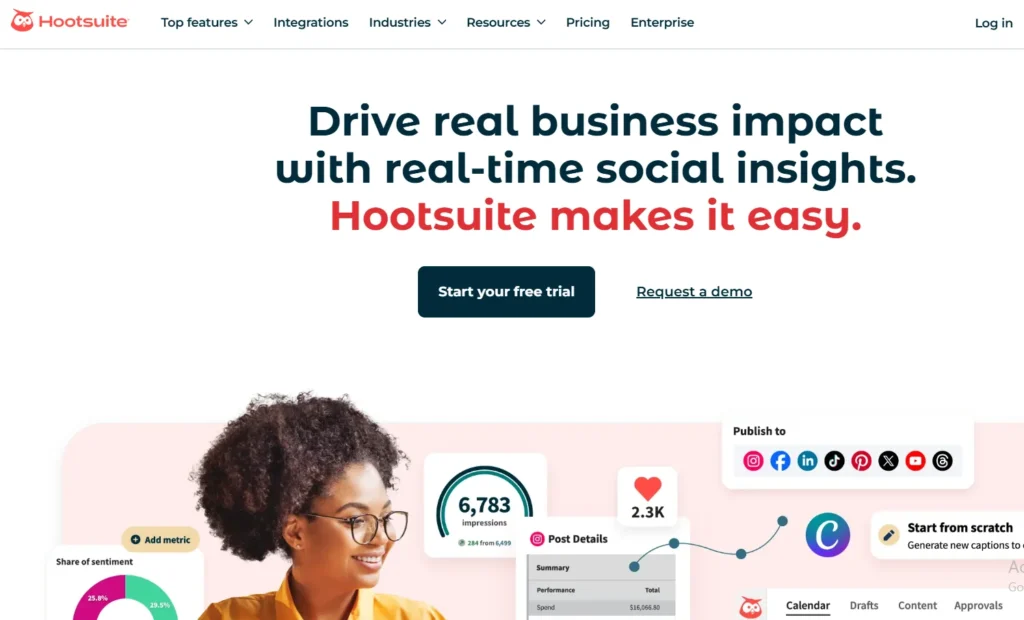Expand the Industries menu chevron
This screenshot has width=1024, height=620.
coord(442,22)
